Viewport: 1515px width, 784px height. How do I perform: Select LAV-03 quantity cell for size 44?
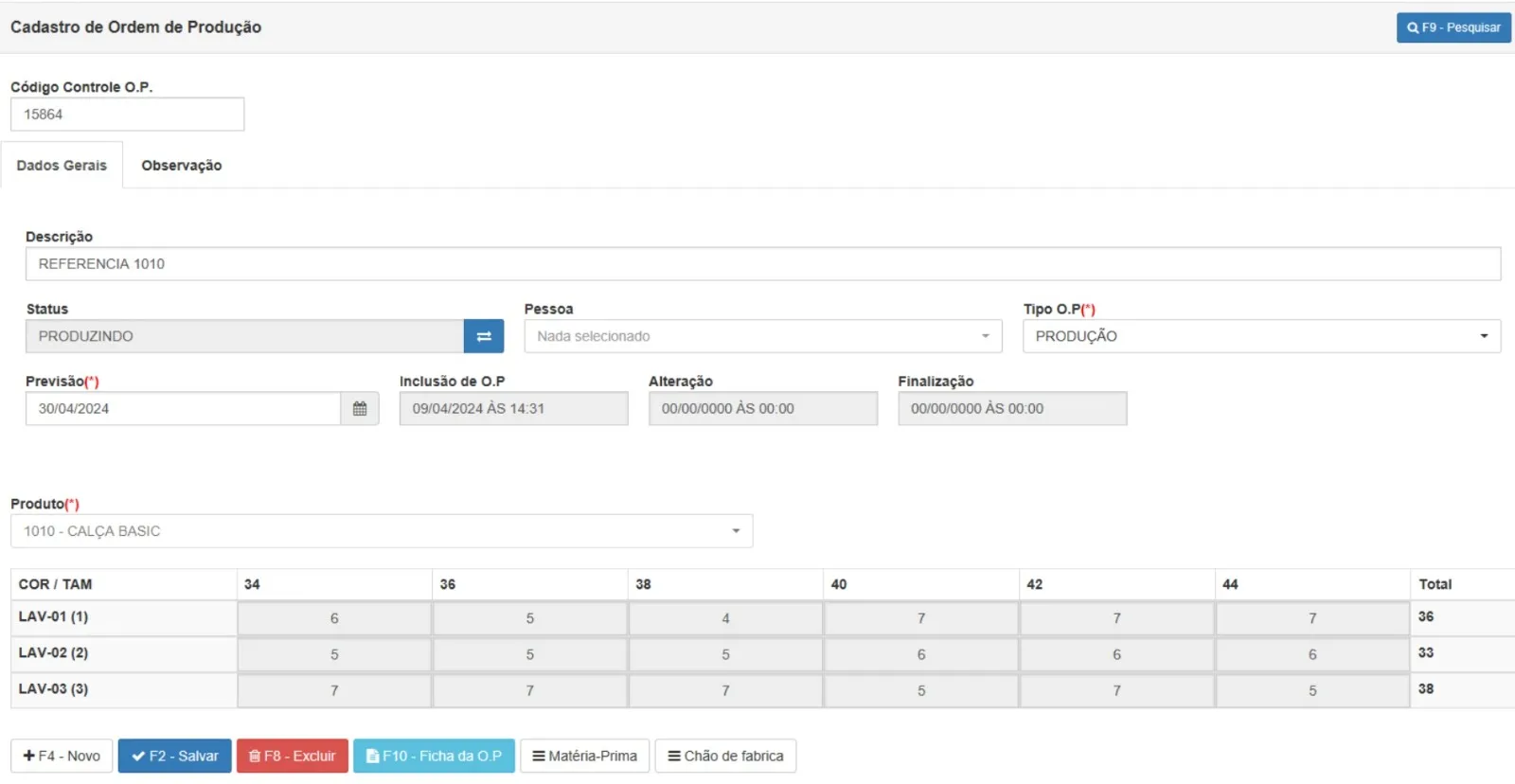pyautogui.click(x=1311, y=690)
